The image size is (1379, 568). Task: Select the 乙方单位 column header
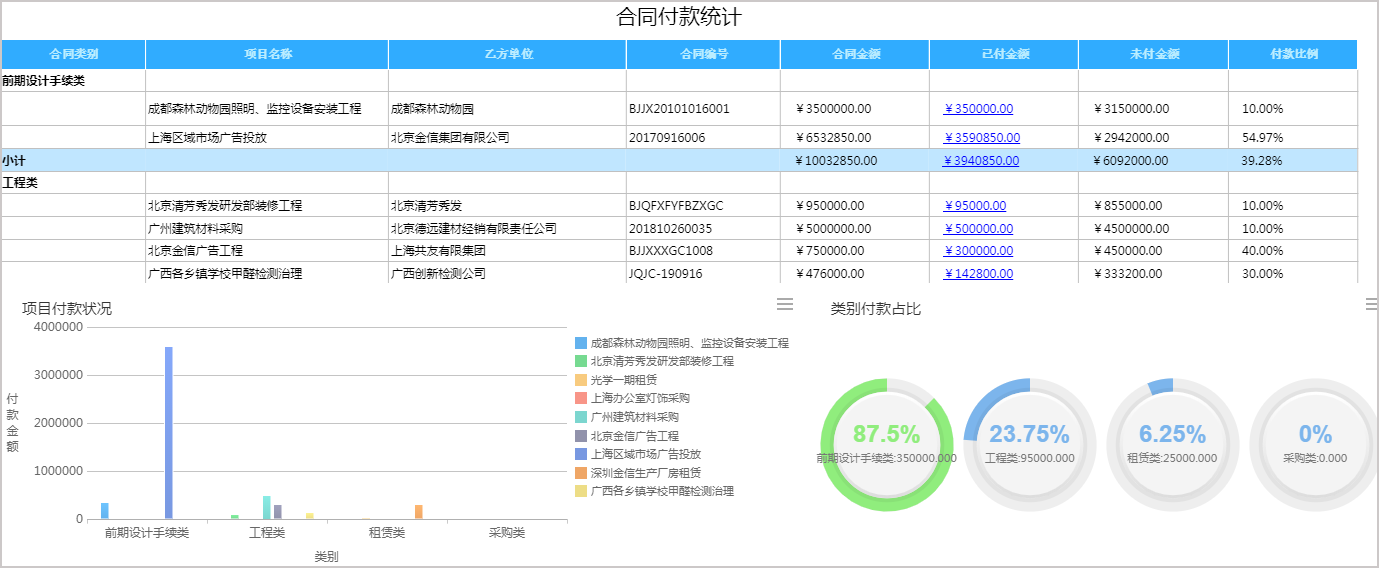(x=508, y=54)
